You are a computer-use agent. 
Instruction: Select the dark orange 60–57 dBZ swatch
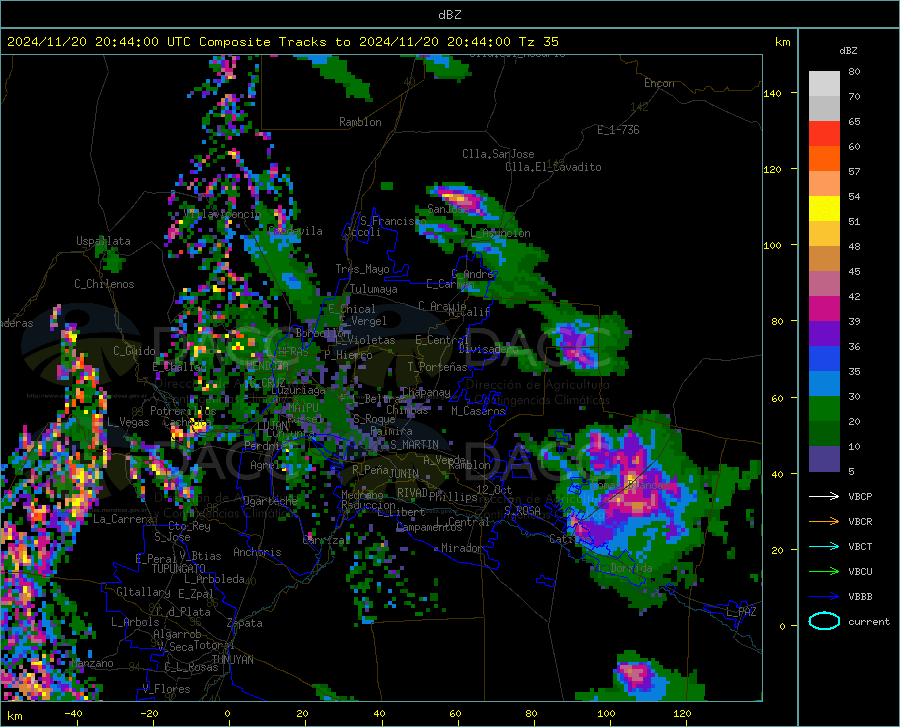pyautogui.click(x=824, y=159)
